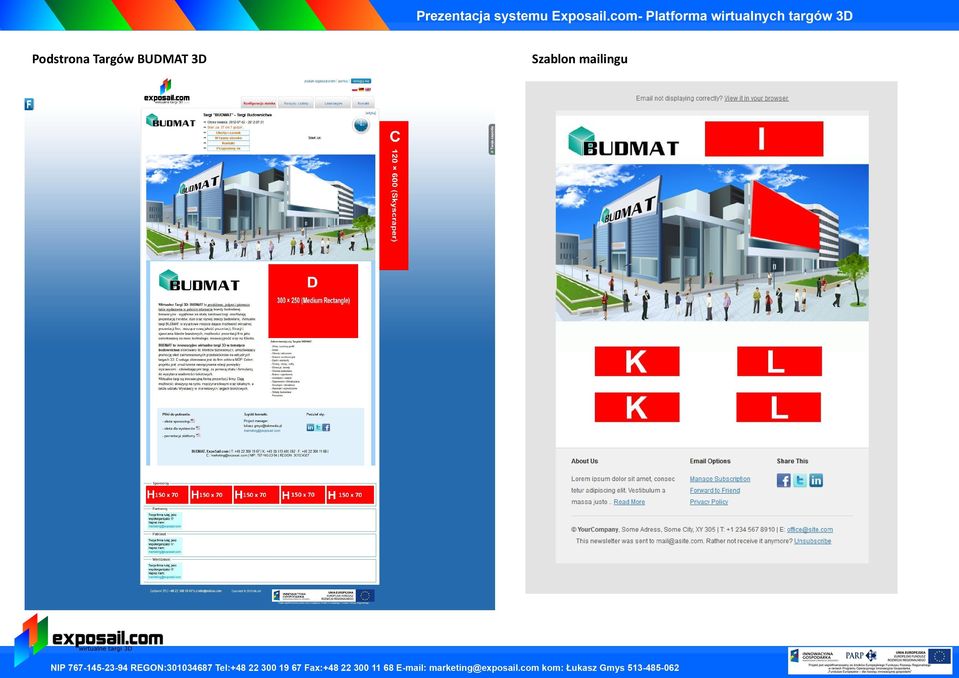
Task: Click the round blue clock icon on subpage
Action: click(361, 125)
